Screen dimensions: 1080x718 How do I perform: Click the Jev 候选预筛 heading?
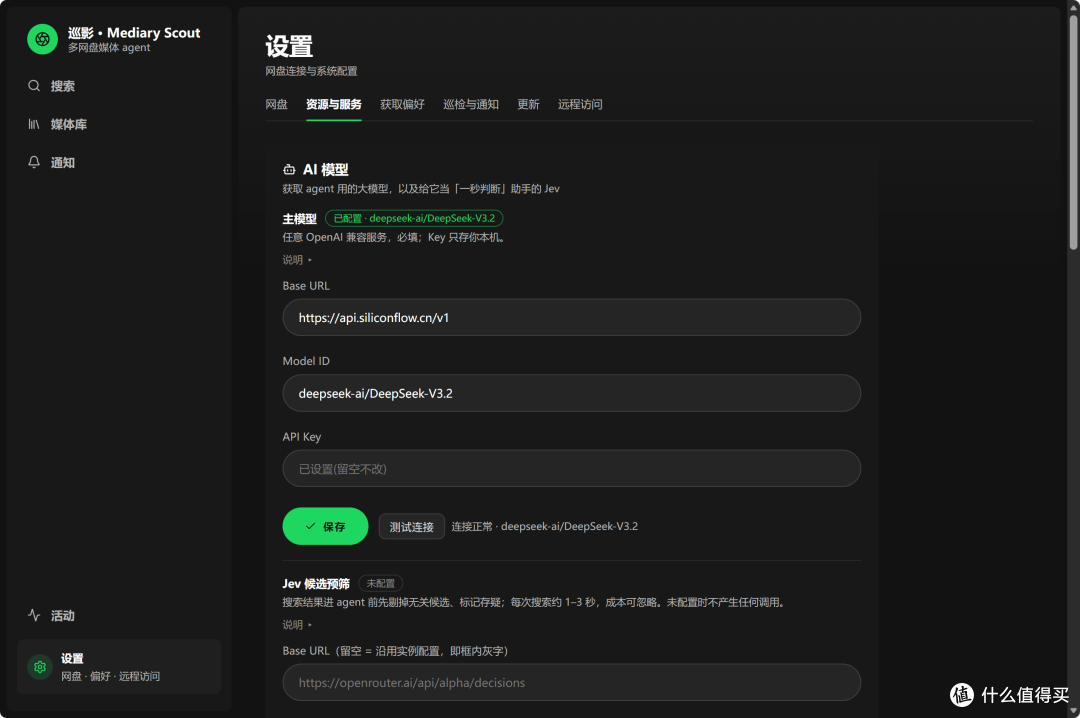(316, 584)
